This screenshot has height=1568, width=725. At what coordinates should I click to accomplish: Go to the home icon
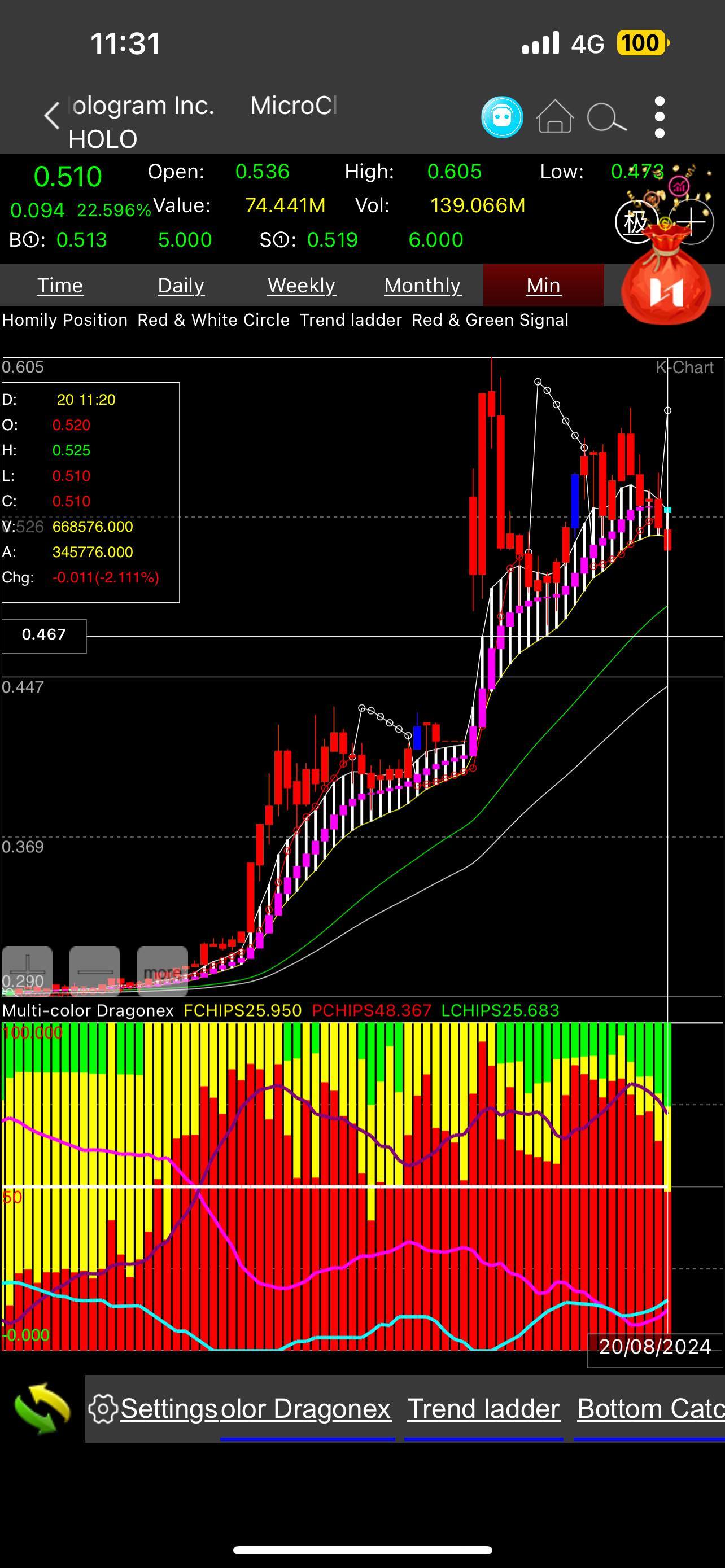[x=554, y=116]
